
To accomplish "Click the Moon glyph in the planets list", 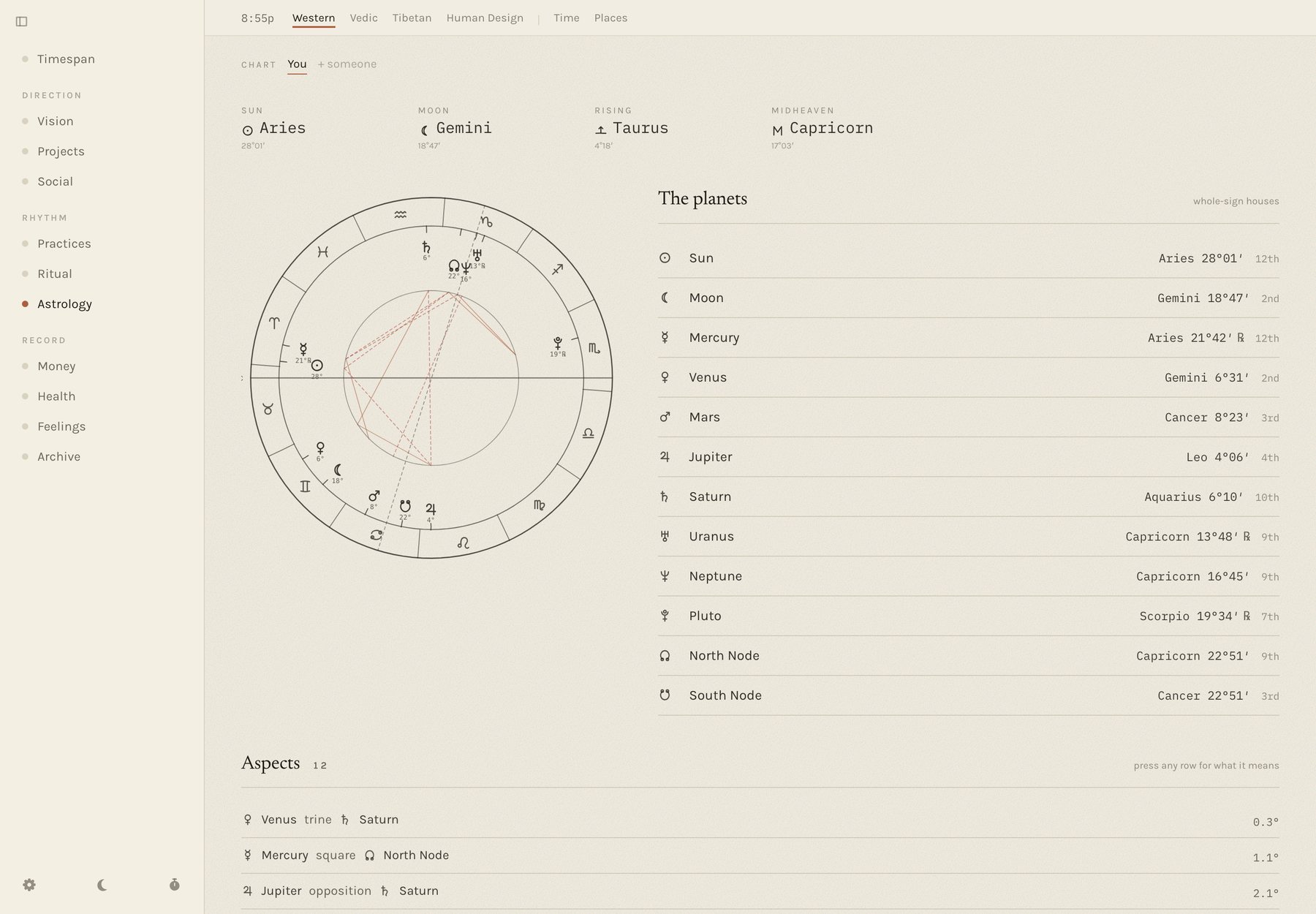I will coord(665,298).
